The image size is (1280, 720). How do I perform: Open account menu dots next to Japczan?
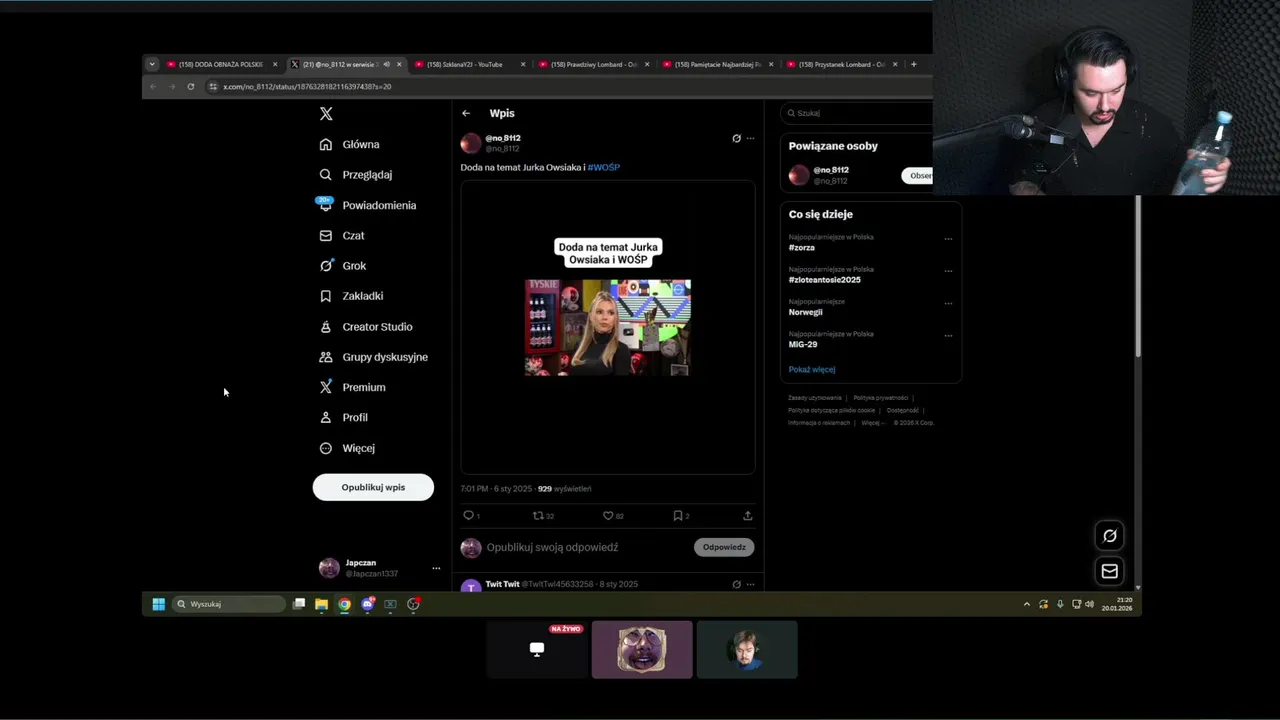click(436, 568)
